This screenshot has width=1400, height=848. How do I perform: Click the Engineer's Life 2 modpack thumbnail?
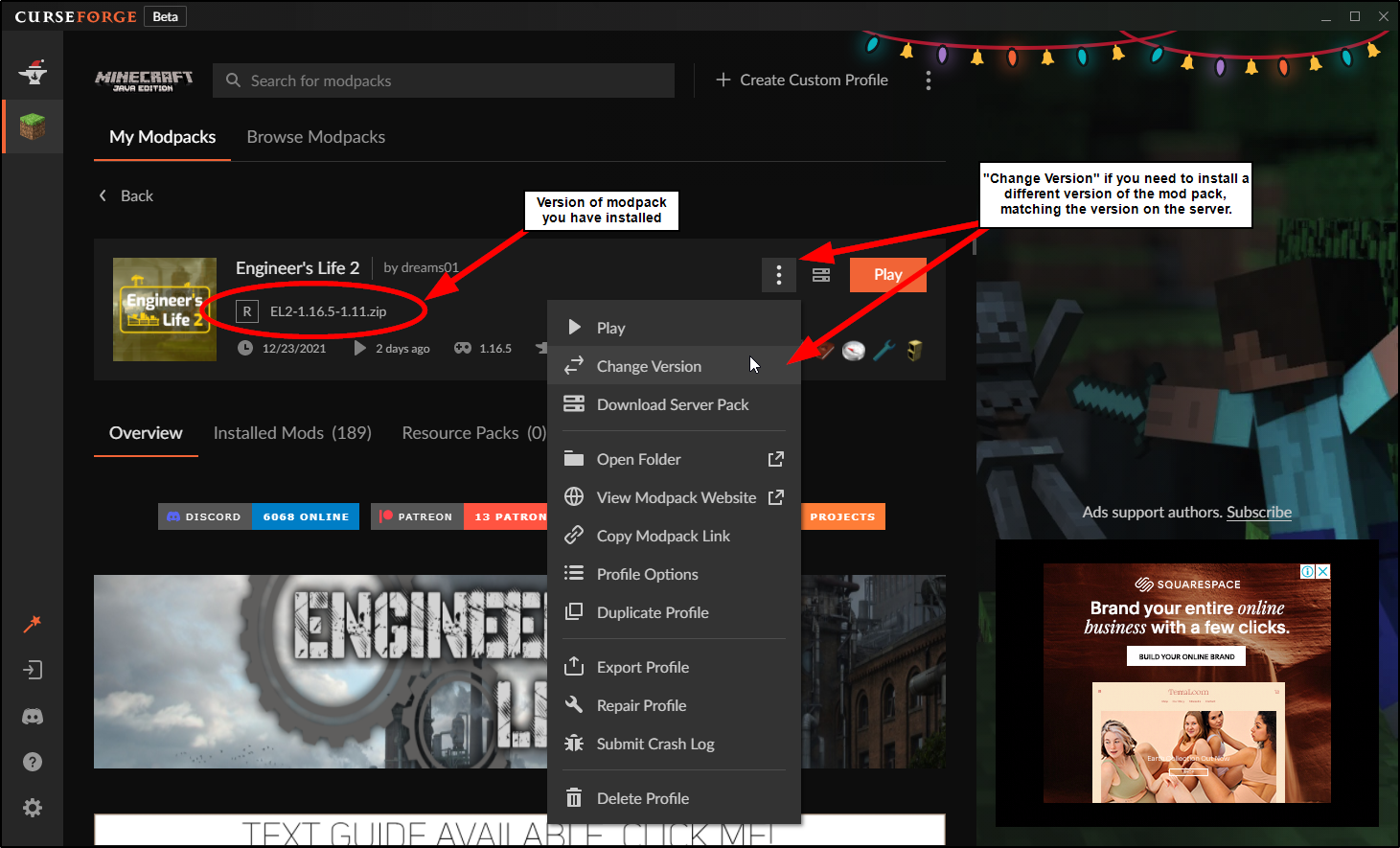[165, 309]
